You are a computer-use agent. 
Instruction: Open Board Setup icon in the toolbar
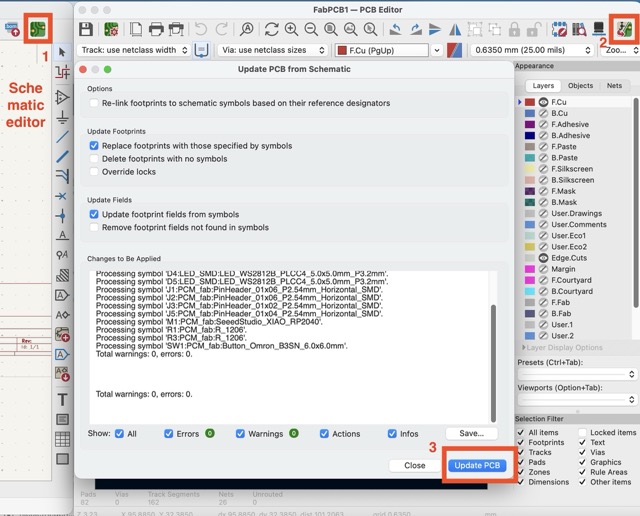pyautogui.click(x=111, y=29)
